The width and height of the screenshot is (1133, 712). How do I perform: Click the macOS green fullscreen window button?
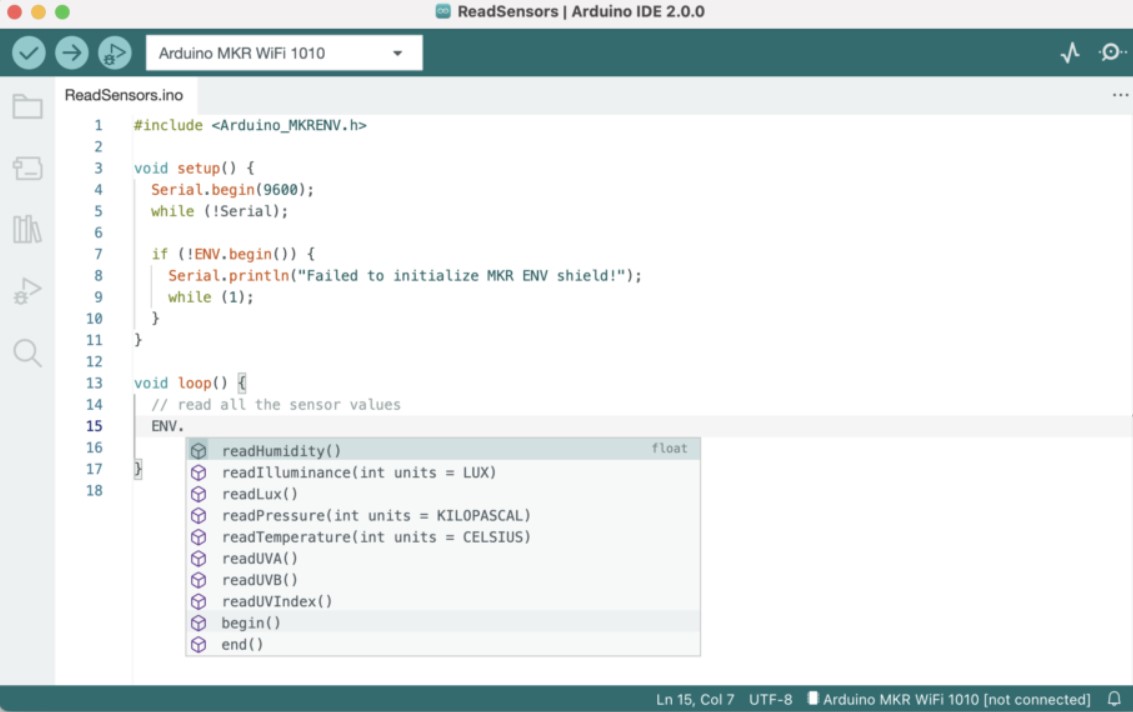(62, 12)
